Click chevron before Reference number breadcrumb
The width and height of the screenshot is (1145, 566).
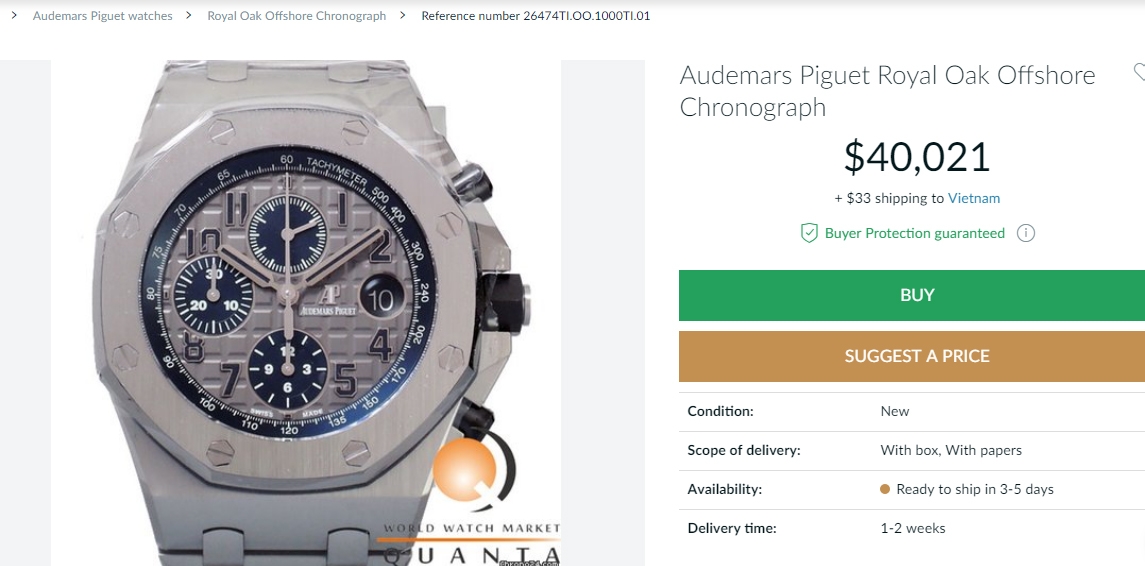point(403,16)
